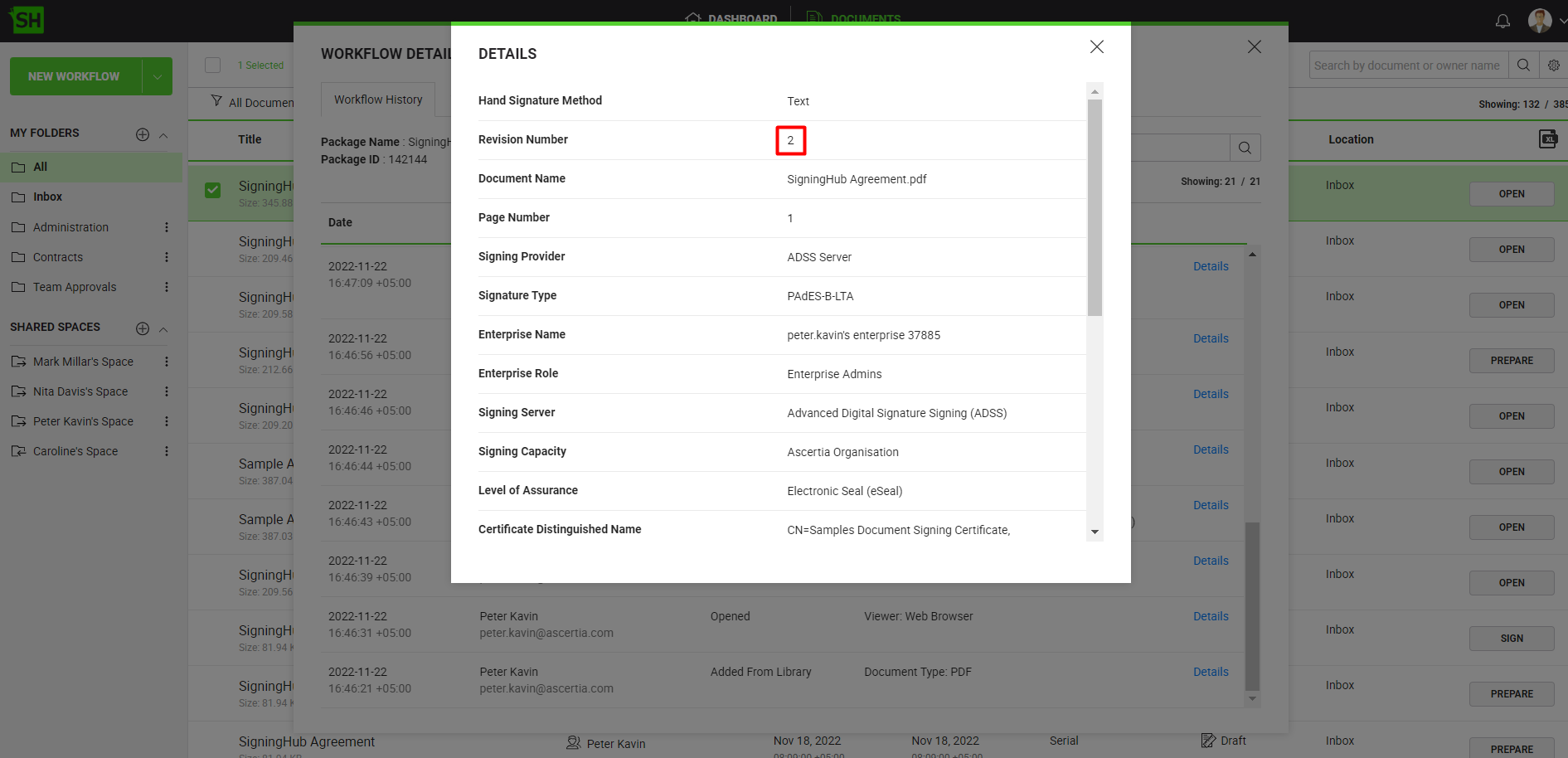The image size is (1568, 758).
Task: Switch to the Workflow History tab
Action: click(x=378, y=100)
